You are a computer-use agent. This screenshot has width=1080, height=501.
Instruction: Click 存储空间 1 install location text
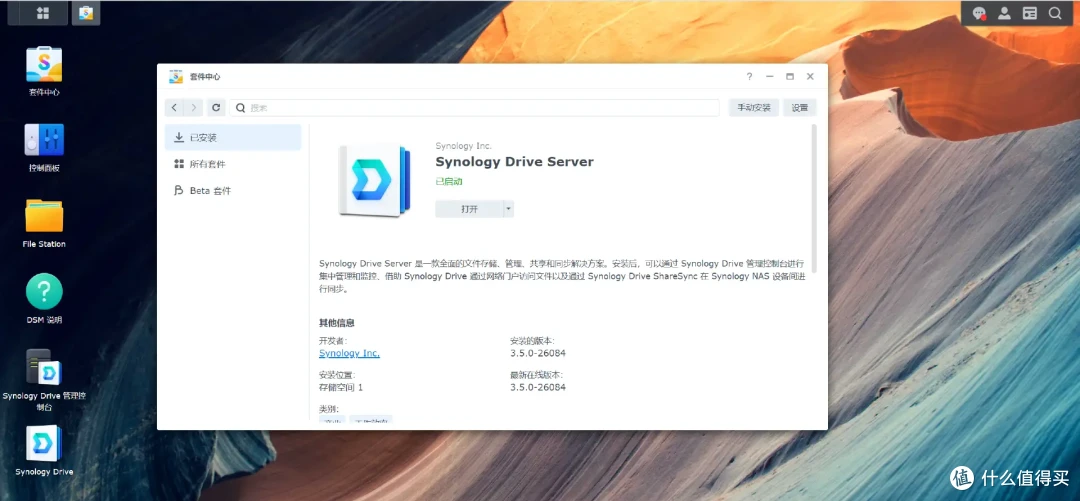341,387
